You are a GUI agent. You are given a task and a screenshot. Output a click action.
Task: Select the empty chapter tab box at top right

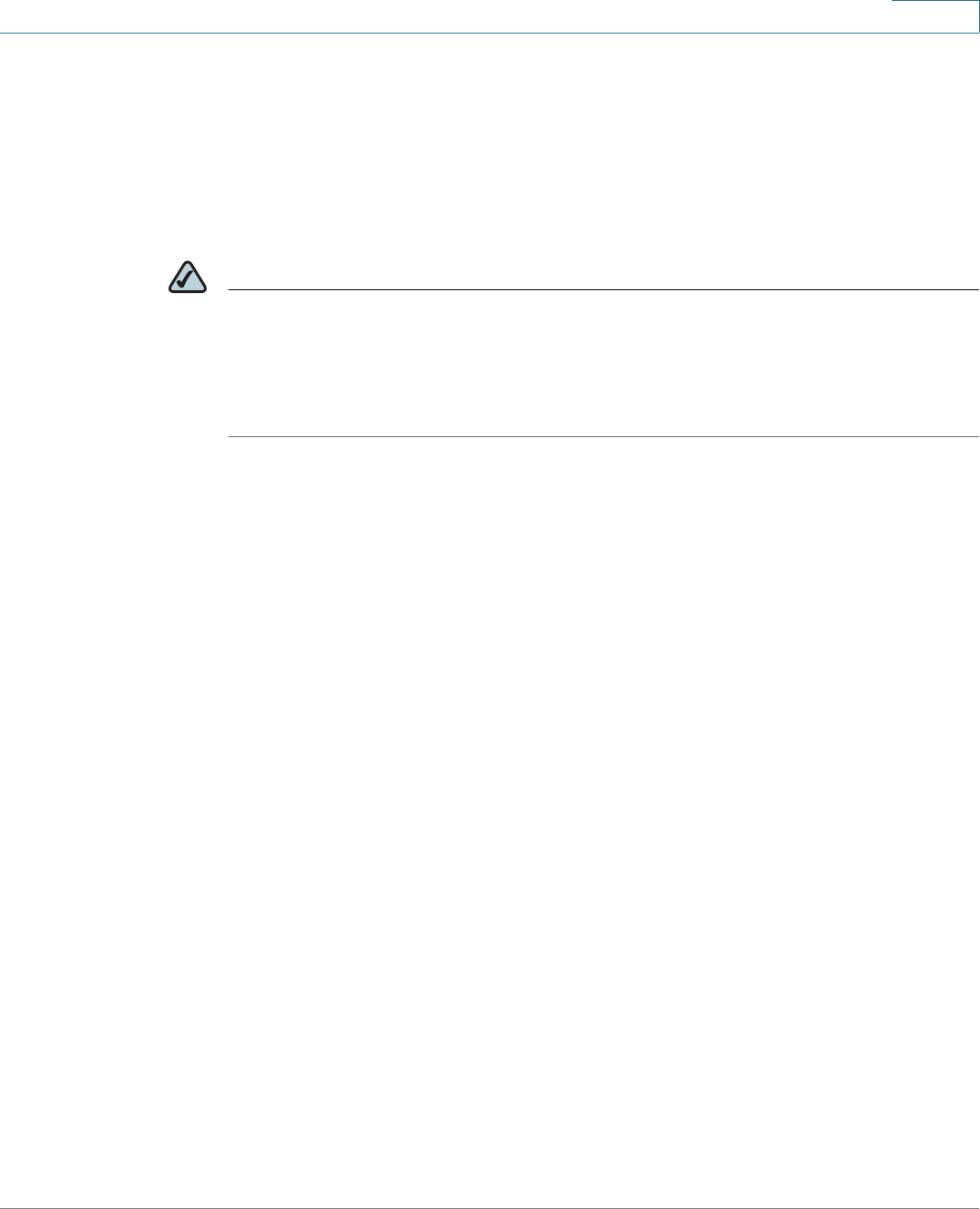(935, 16)
